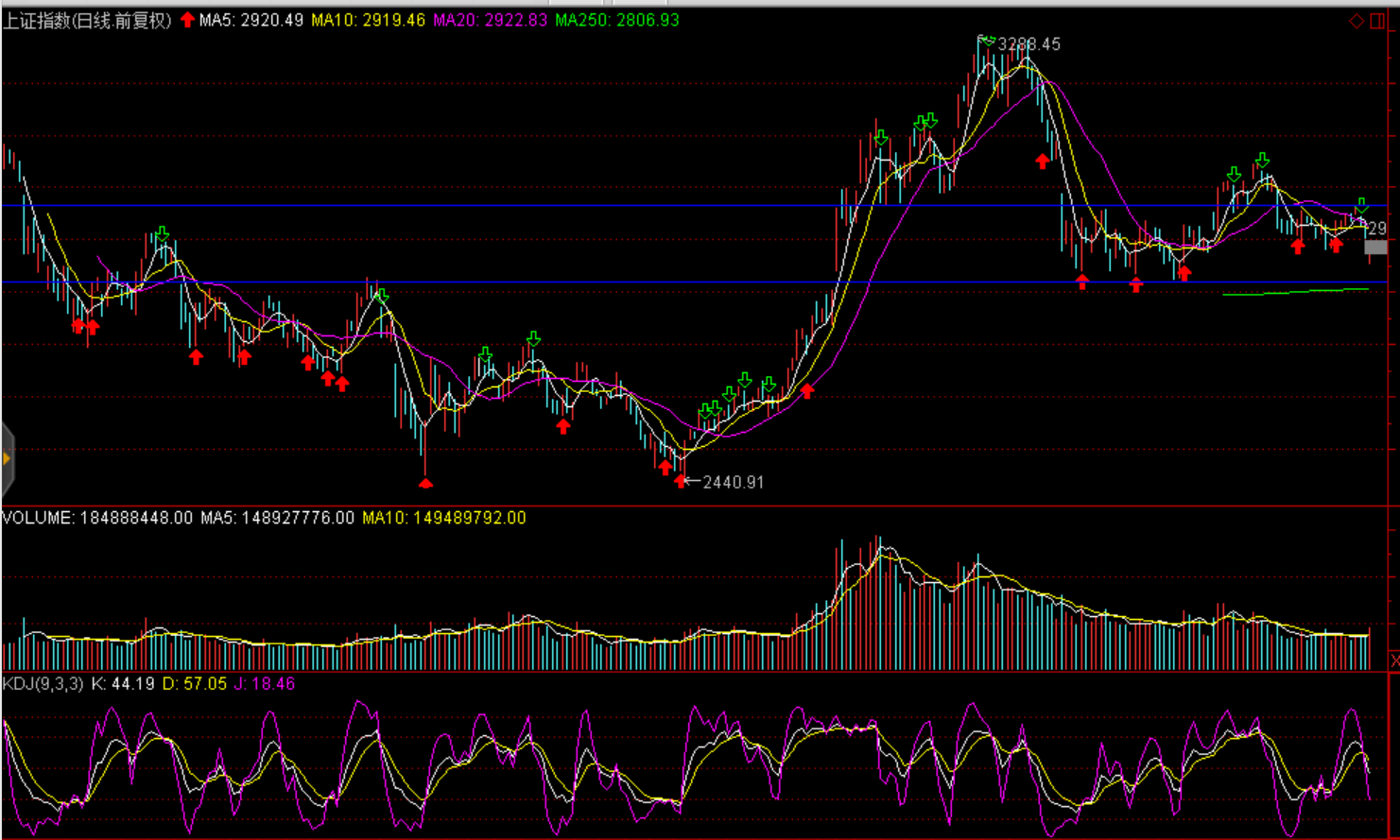Click the red diamond icon at top right

pos(1356,21)
